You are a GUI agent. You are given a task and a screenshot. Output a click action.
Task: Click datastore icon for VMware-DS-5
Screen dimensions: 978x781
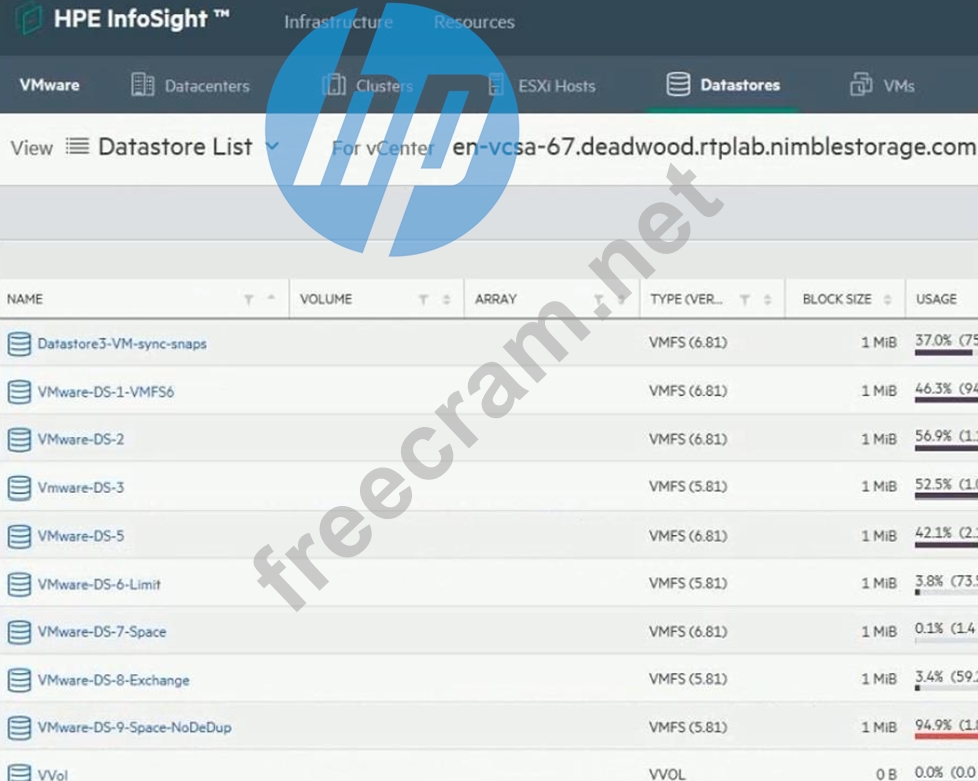click(19, 536)
